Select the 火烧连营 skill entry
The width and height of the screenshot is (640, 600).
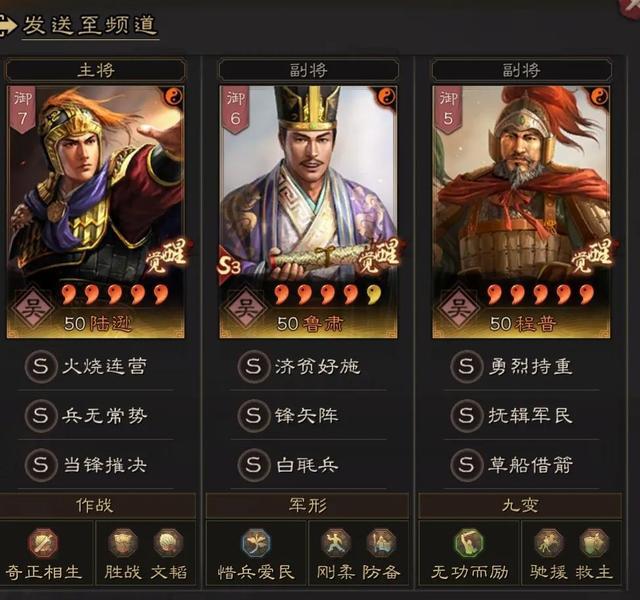(96, 366)
